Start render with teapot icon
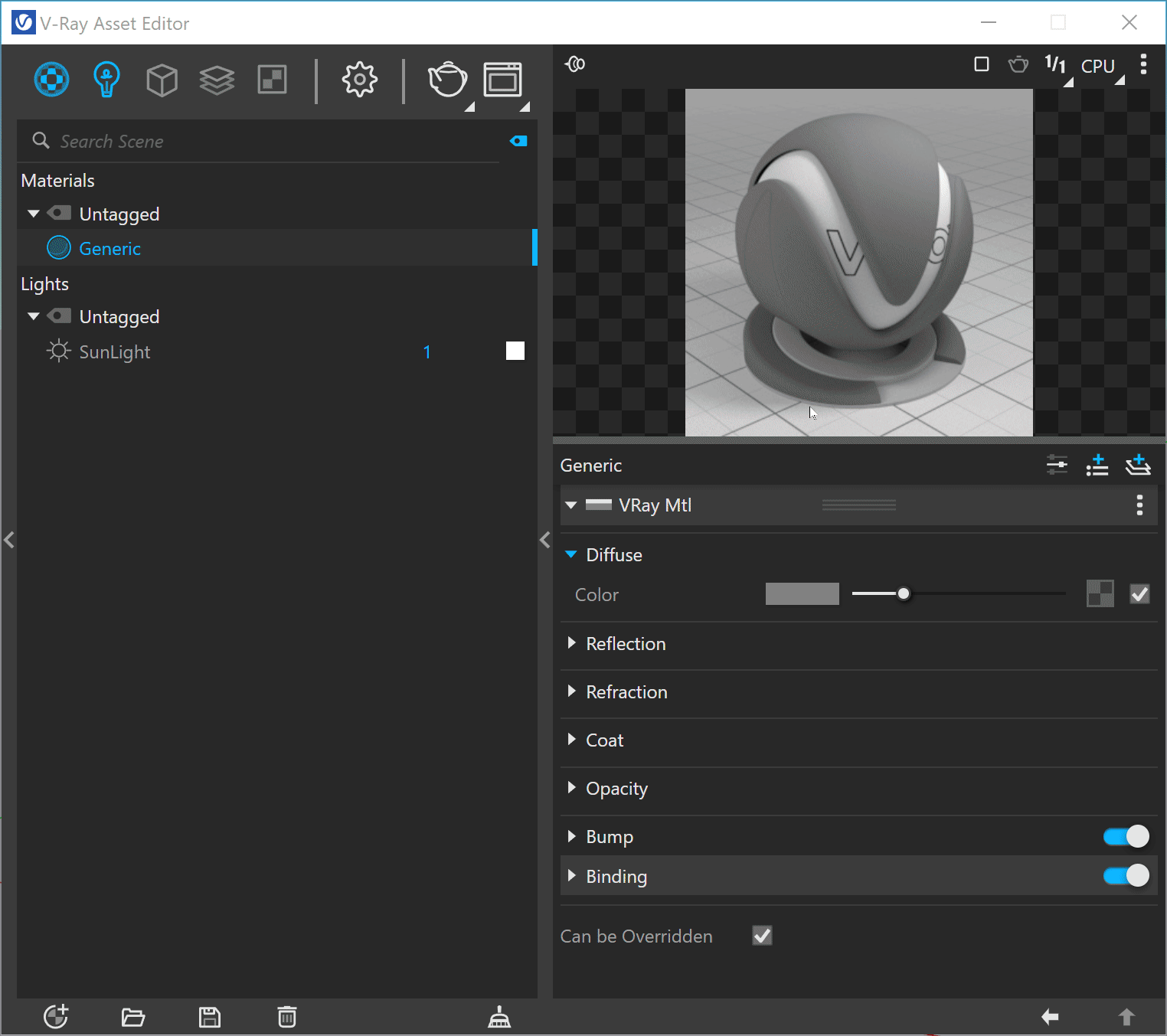Viewport: 1167px width, 1036px height. 448,80
